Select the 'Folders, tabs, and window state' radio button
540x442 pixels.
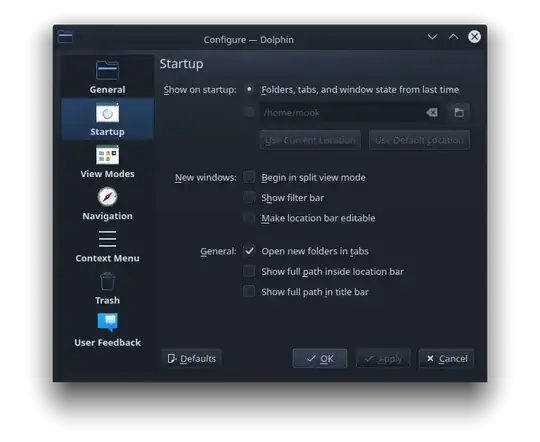[x=249, y=90]
